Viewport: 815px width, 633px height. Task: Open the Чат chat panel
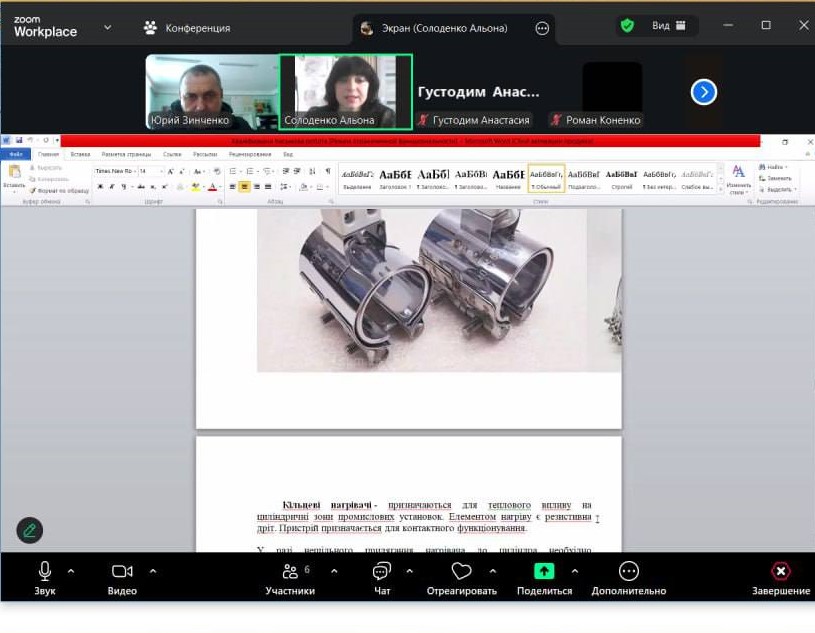coord(381,571)
